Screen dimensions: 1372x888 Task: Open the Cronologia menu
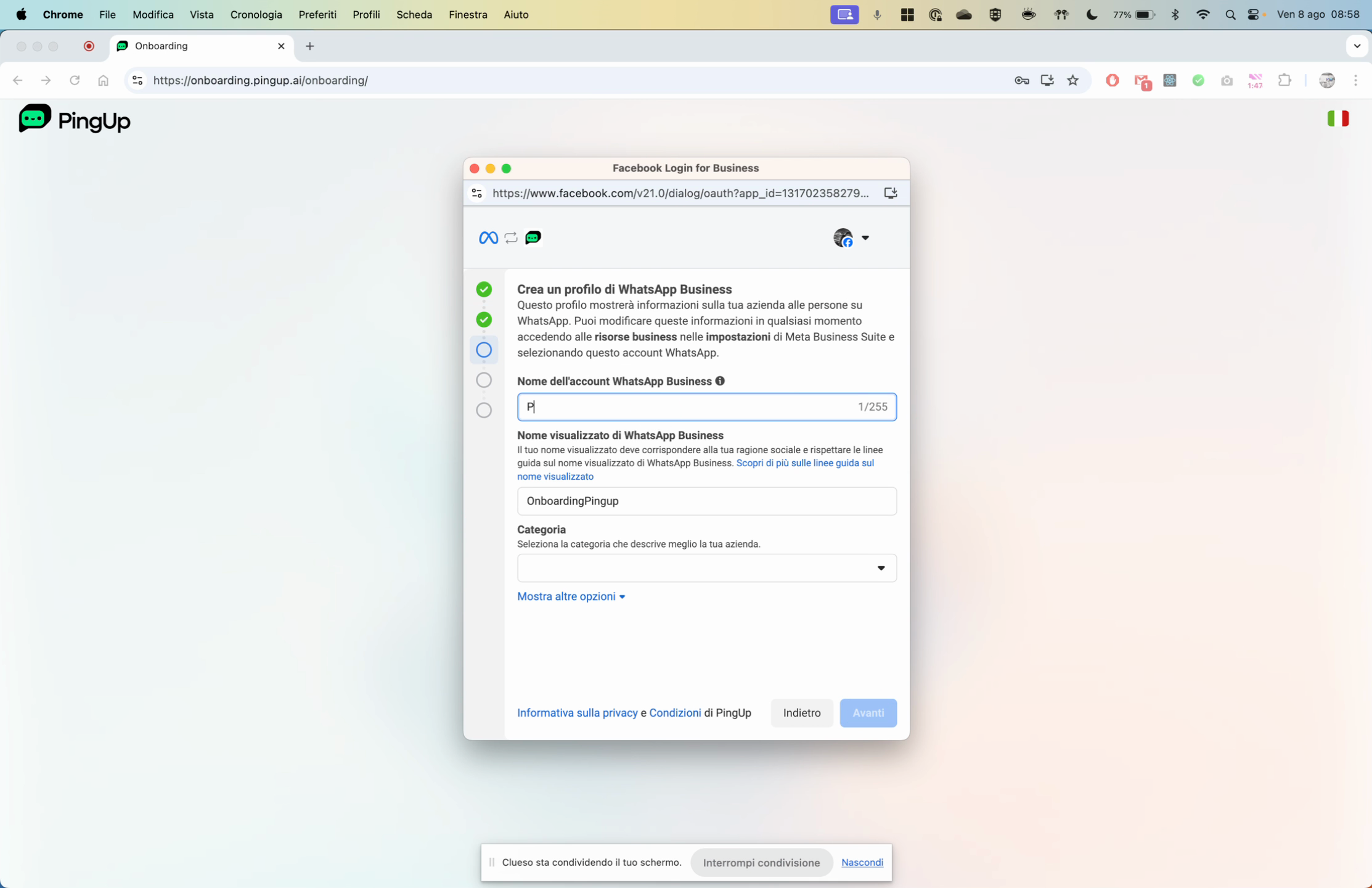coord(256,14)
